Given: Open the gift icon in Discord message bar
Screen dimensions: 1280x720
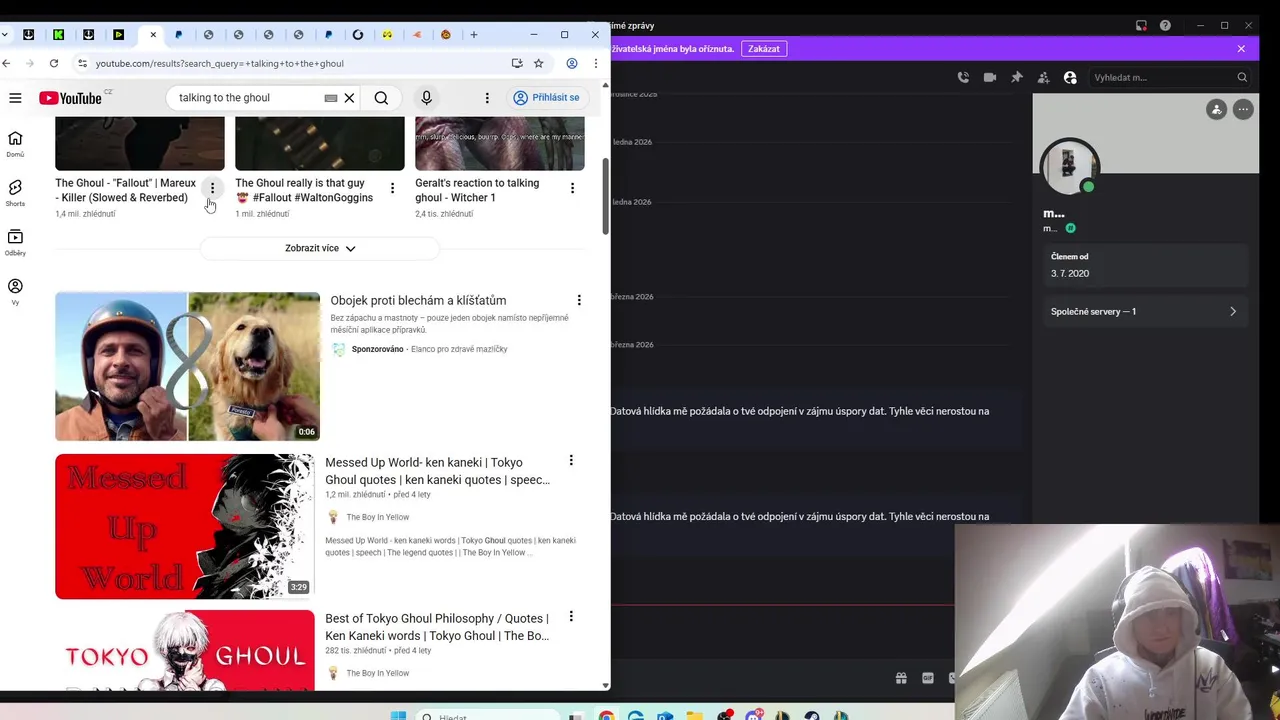Looking at the screenshot, I should tap(901, 678).
